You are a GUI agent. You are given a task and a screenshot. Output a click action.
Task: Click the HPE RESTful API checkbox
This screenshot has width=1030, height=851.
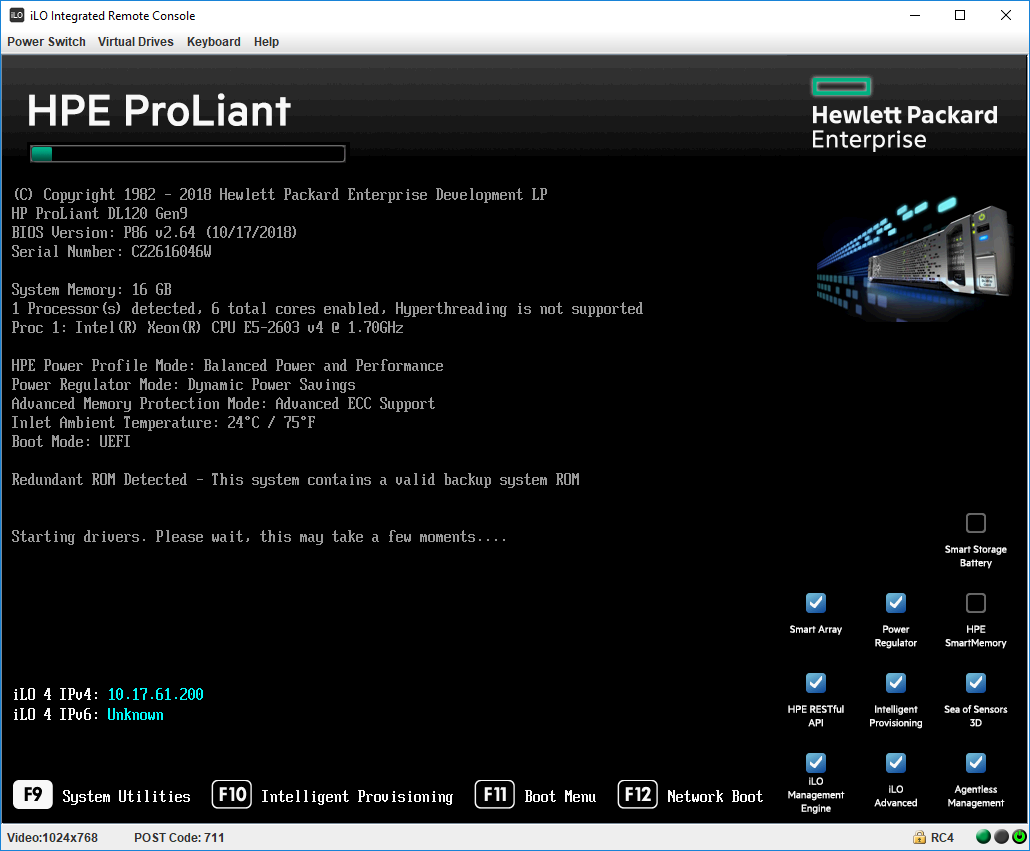pos(816,683)
